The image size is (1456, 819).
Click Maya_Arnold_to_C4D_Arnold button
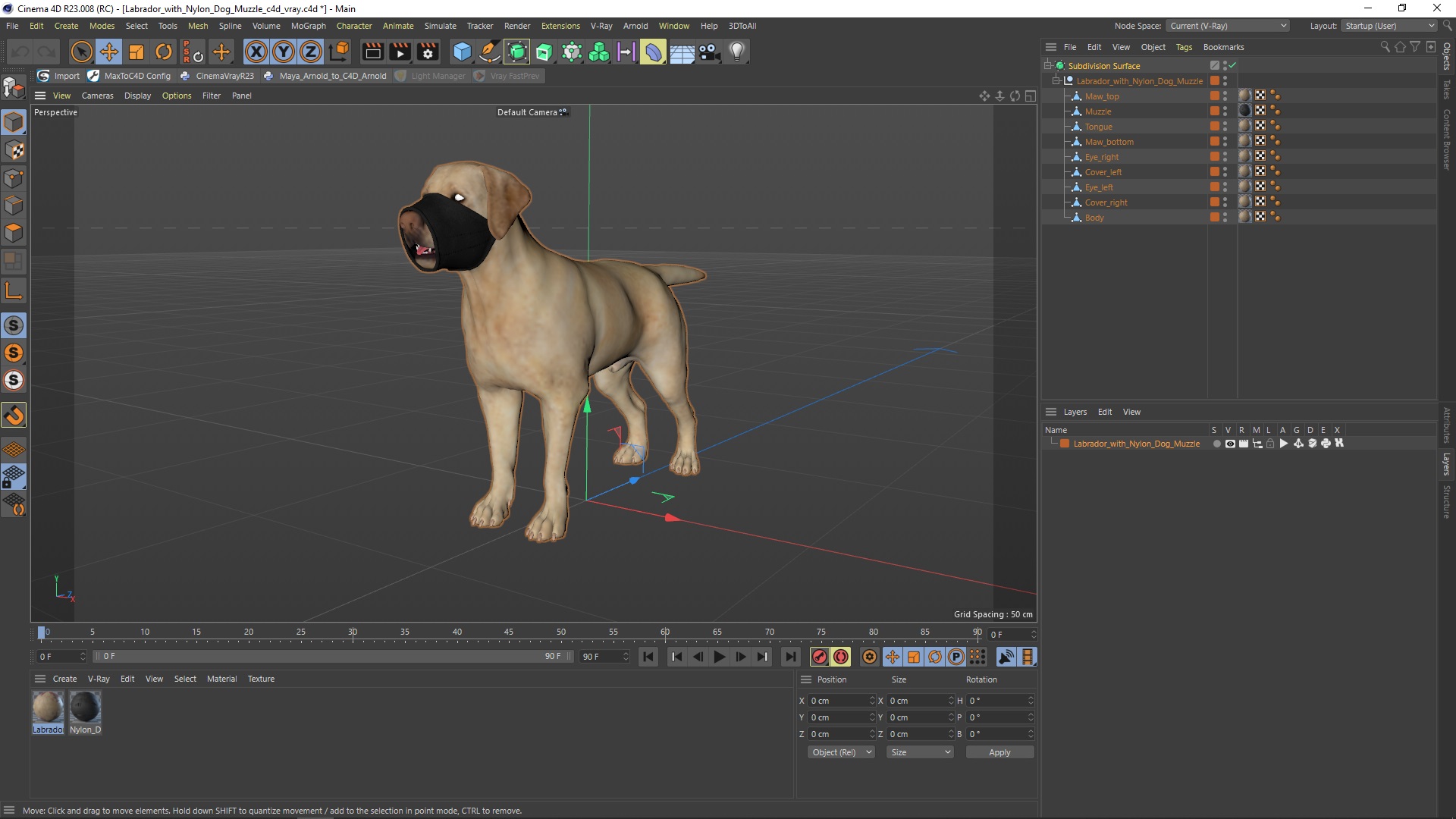[325, 76]
